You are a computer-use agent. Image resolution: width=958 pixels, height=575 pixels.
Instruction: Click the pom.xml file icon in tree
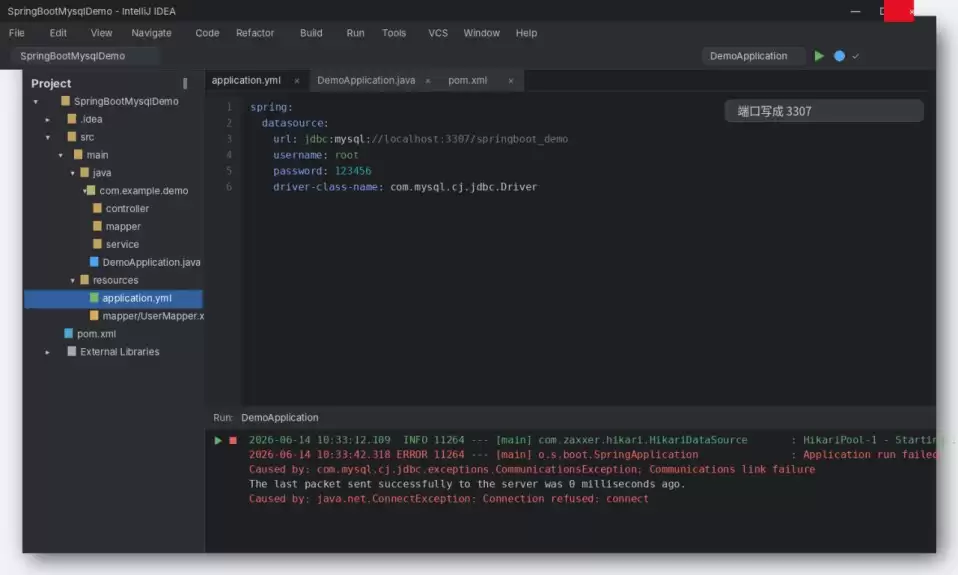pyautogui.click(x=68, y=333)
